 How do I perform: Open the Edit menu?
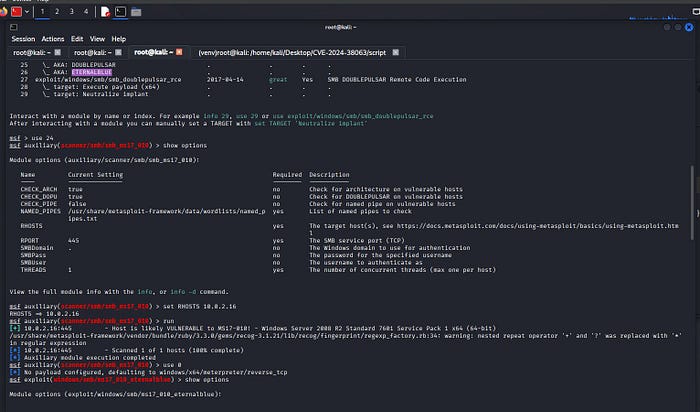(77, 39)
